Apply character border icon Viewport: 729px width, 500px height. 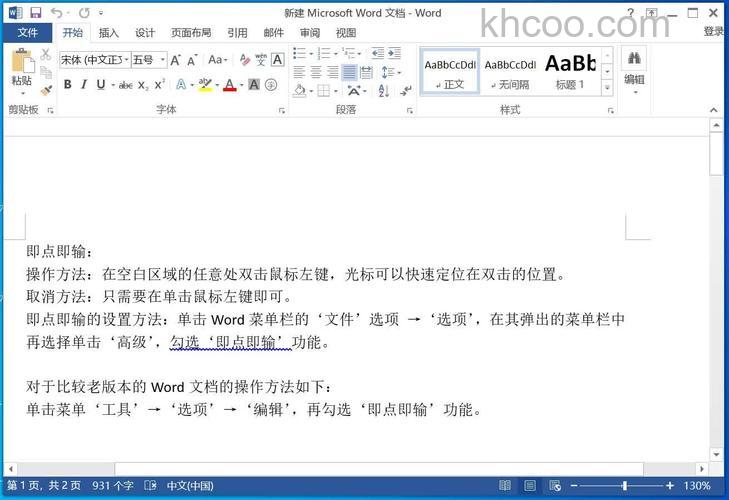(x=278, y=60)
